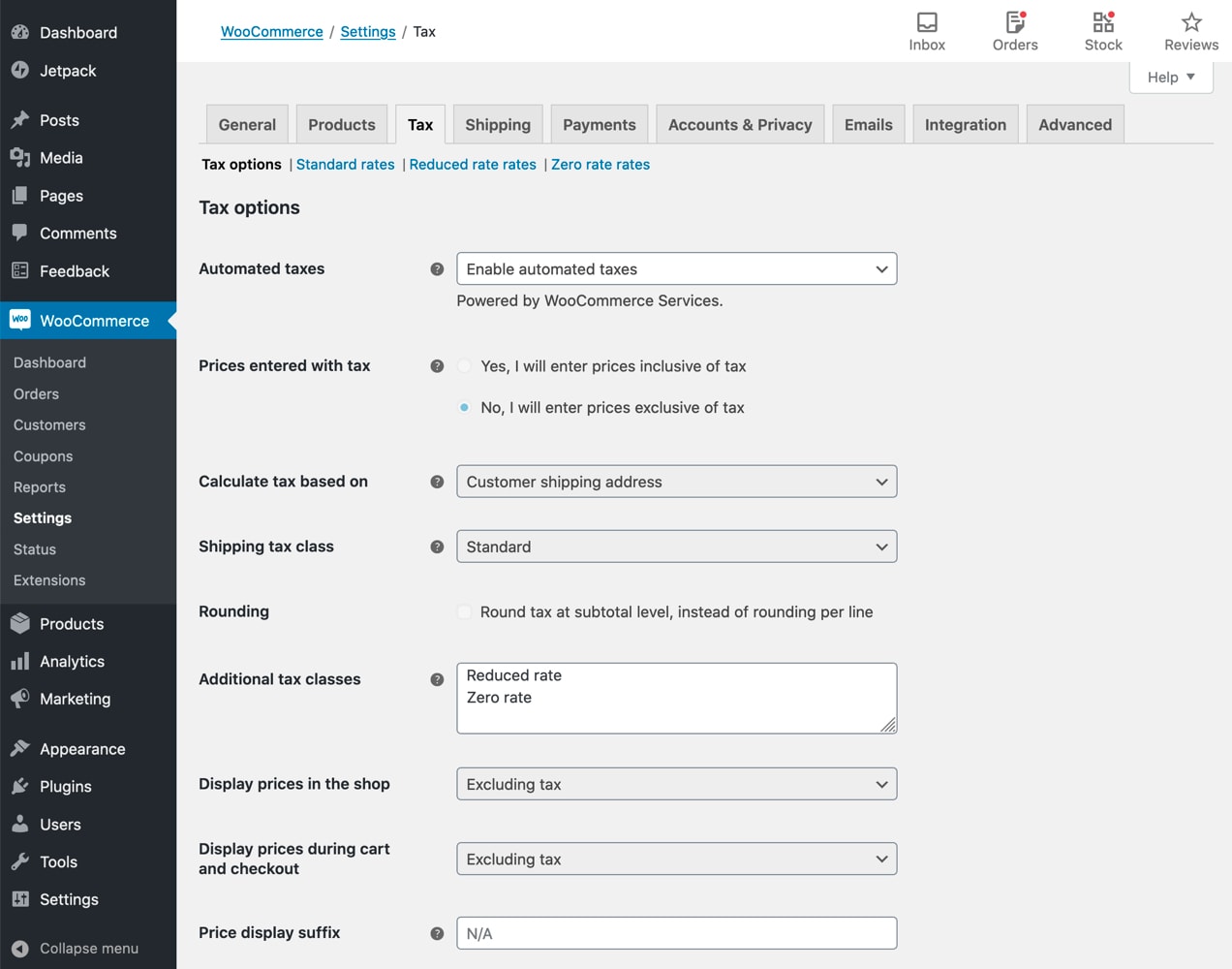Open the Stock management icon
The image size is (1232, 969).
point(1102,30)
